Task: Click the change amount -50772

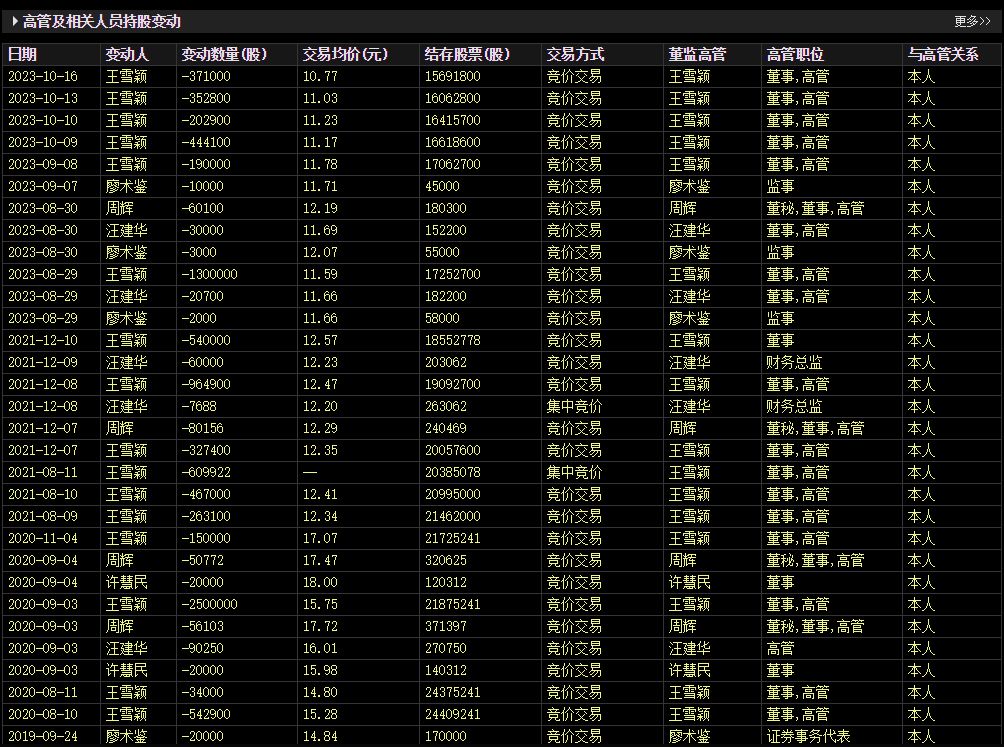Action: [202, 560]
